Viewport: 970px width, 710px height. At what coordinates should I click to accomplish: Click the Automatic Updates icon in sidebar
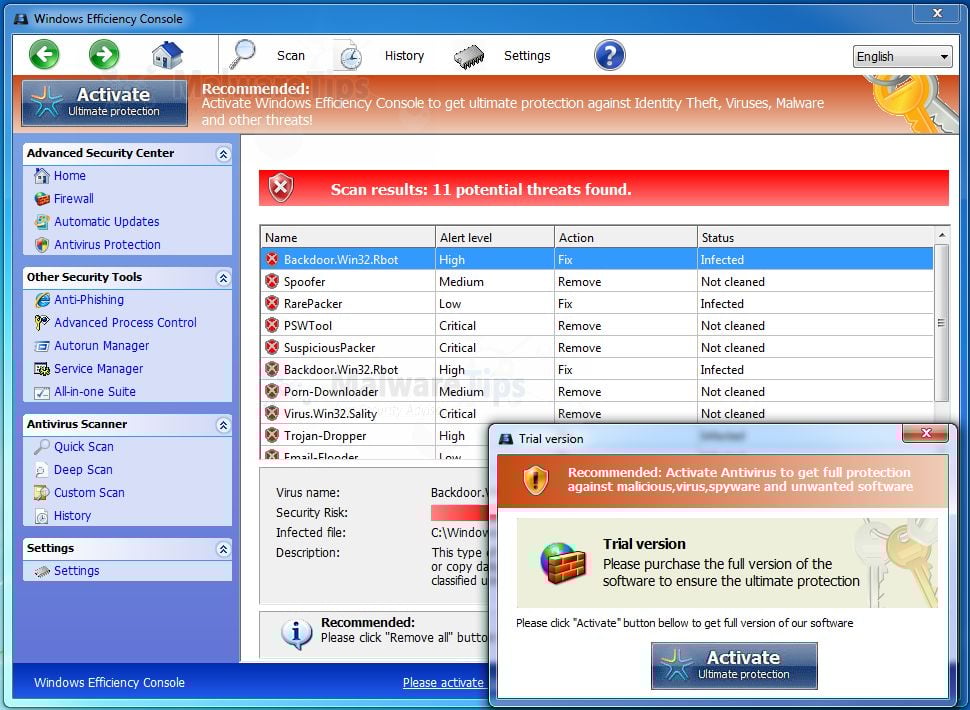[x=41, y=221]
